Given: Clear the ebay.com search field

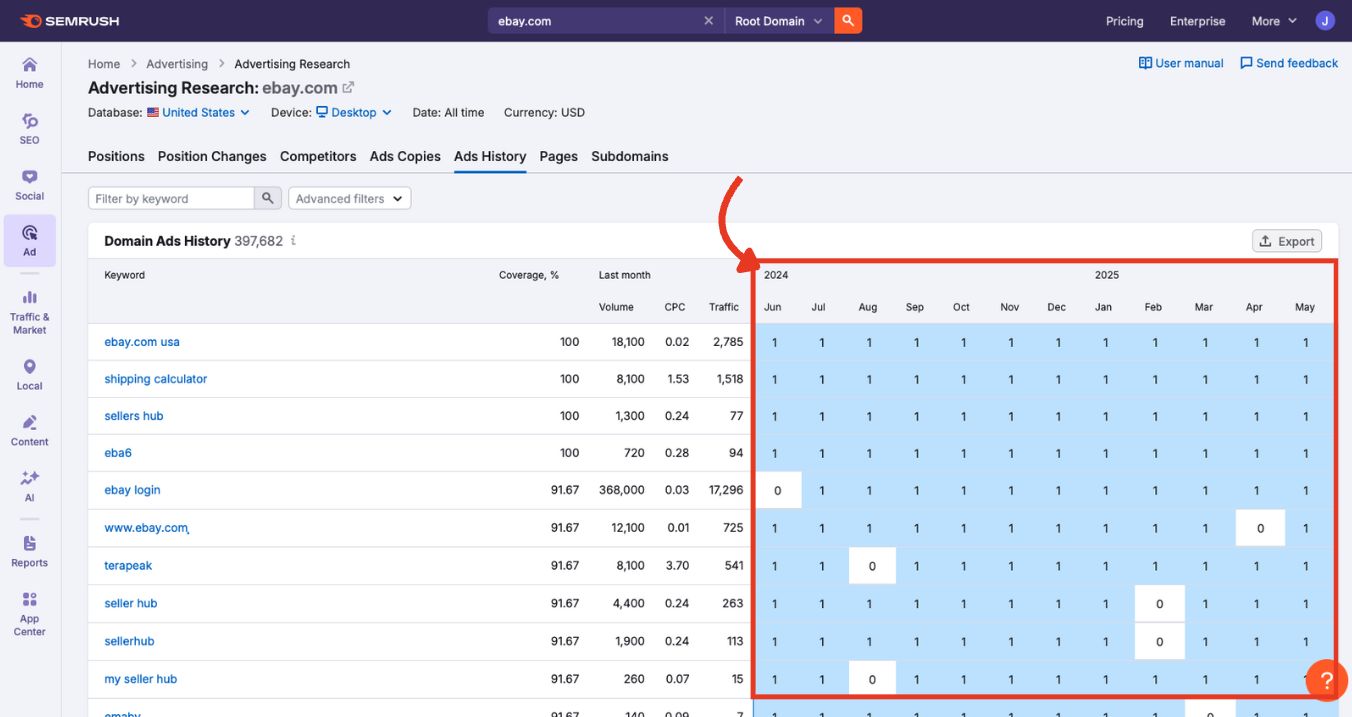Looking at the screenshot, I should click(708, 21).
